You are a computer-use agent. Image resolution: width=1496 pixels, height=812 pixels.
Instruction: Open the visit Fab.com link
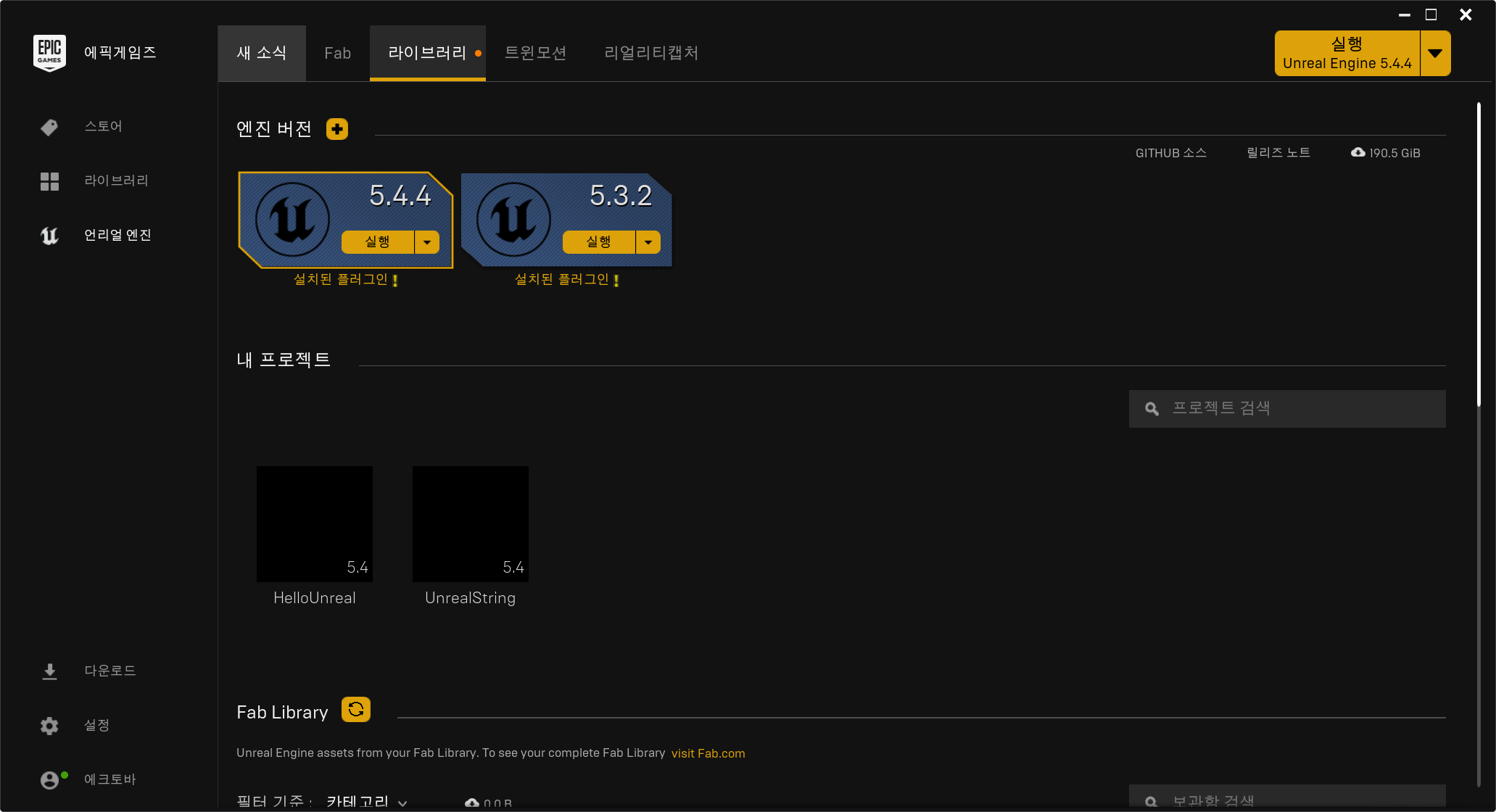[708, 753]
